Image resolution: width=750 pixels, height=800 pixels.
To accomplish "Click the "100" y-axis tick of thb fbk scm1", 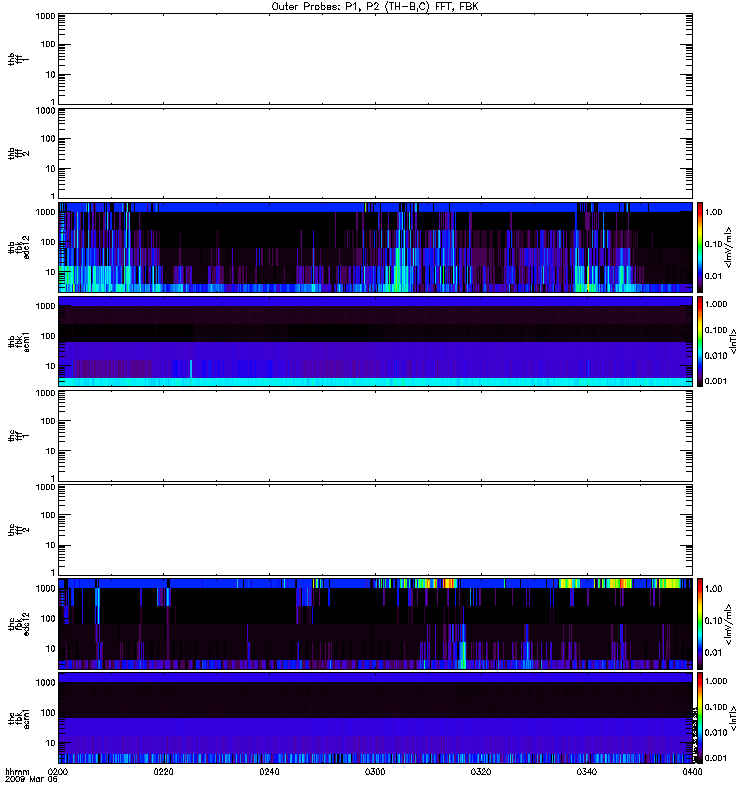I will (48, 336).
